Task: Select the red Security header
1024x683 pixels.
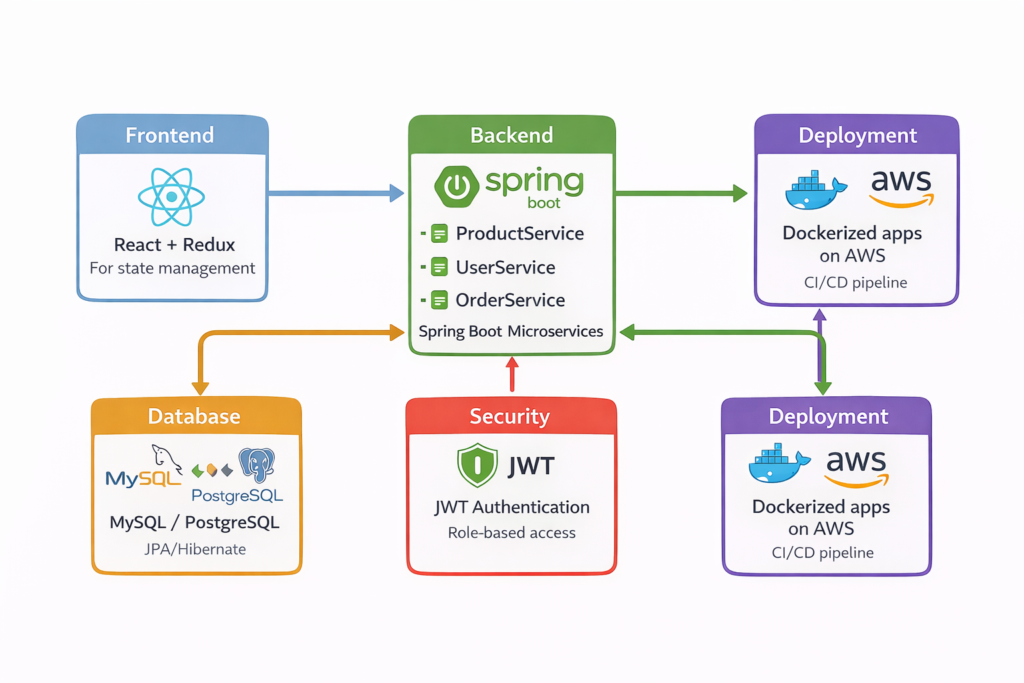Action: [510, 416]
